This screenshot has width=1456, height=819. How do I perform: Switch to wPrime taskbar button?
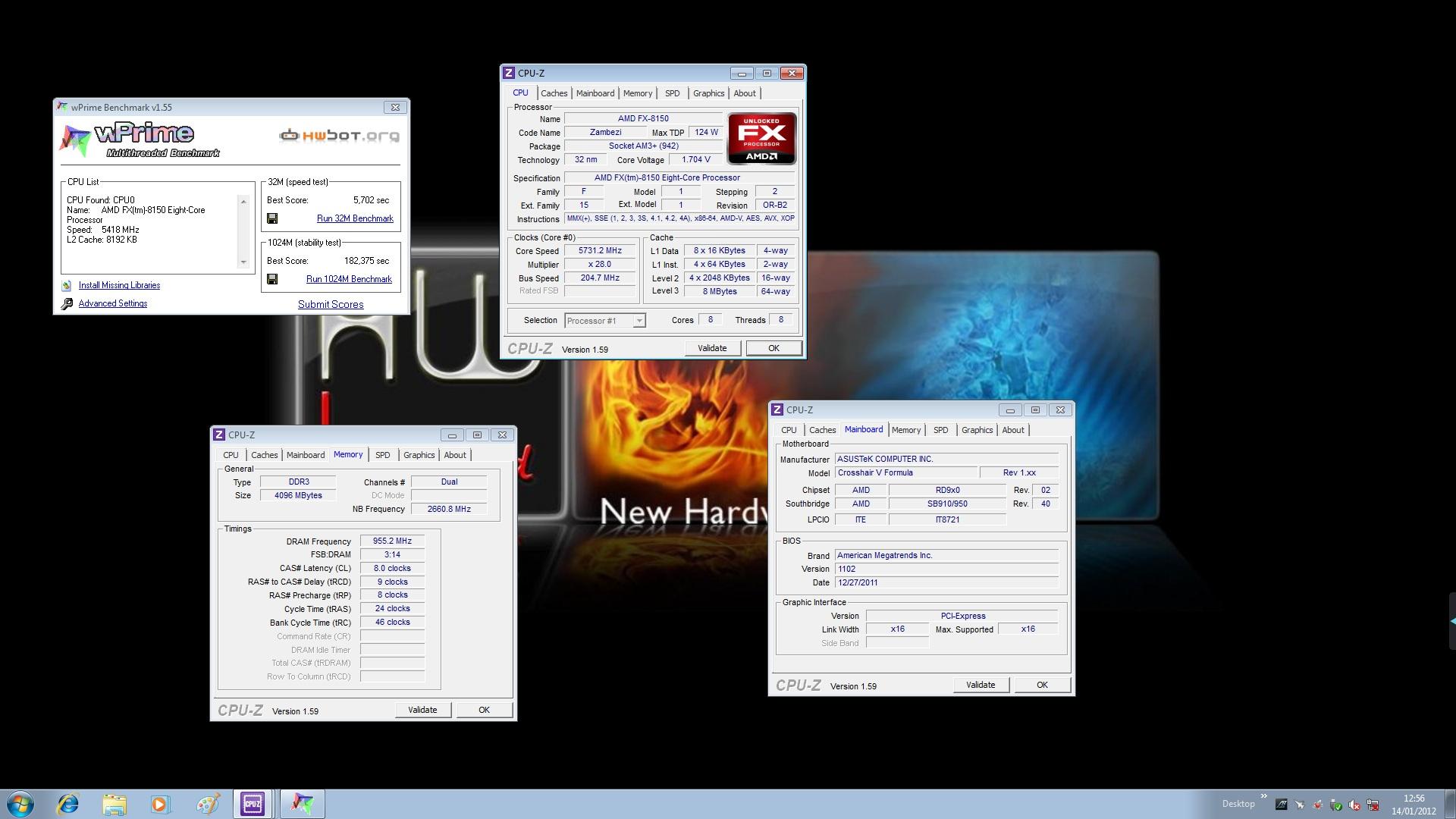pos(303,804)
